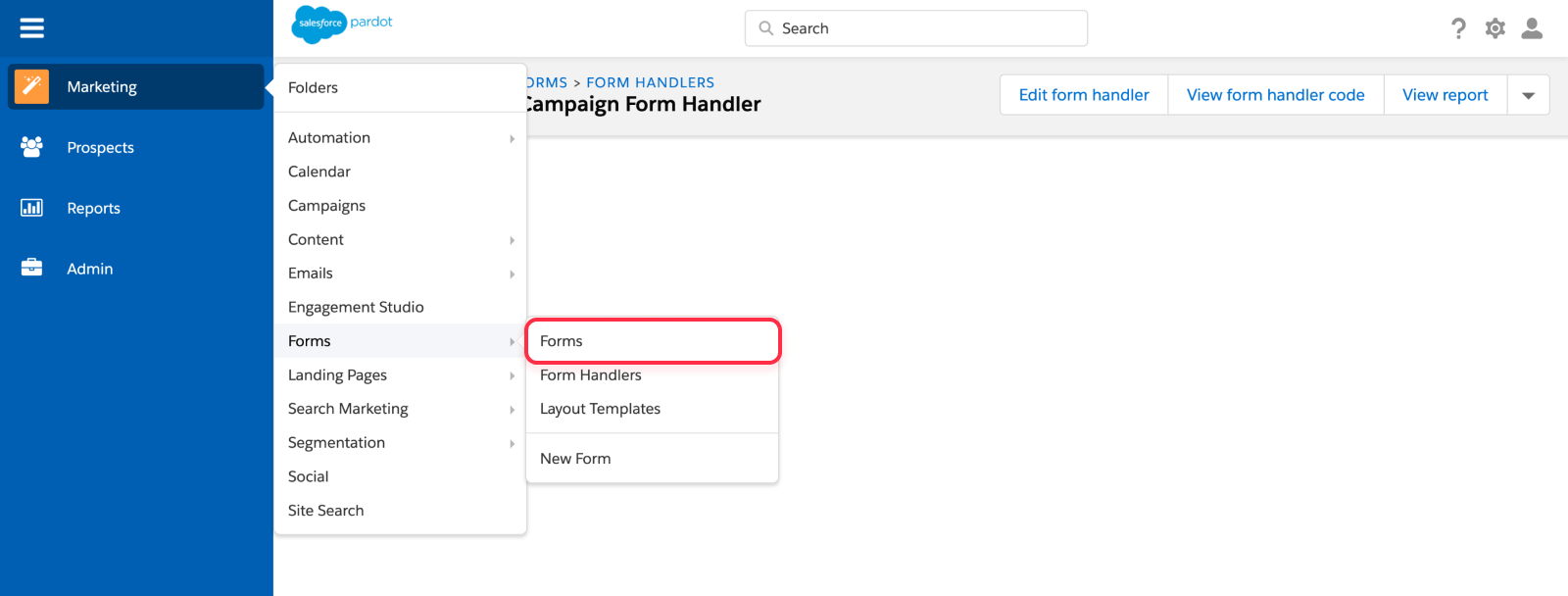The height and width of the screenshot is (596, 1568).
Task: Expand the Automation submenu chevron
Action: click(x=513, y=138)
